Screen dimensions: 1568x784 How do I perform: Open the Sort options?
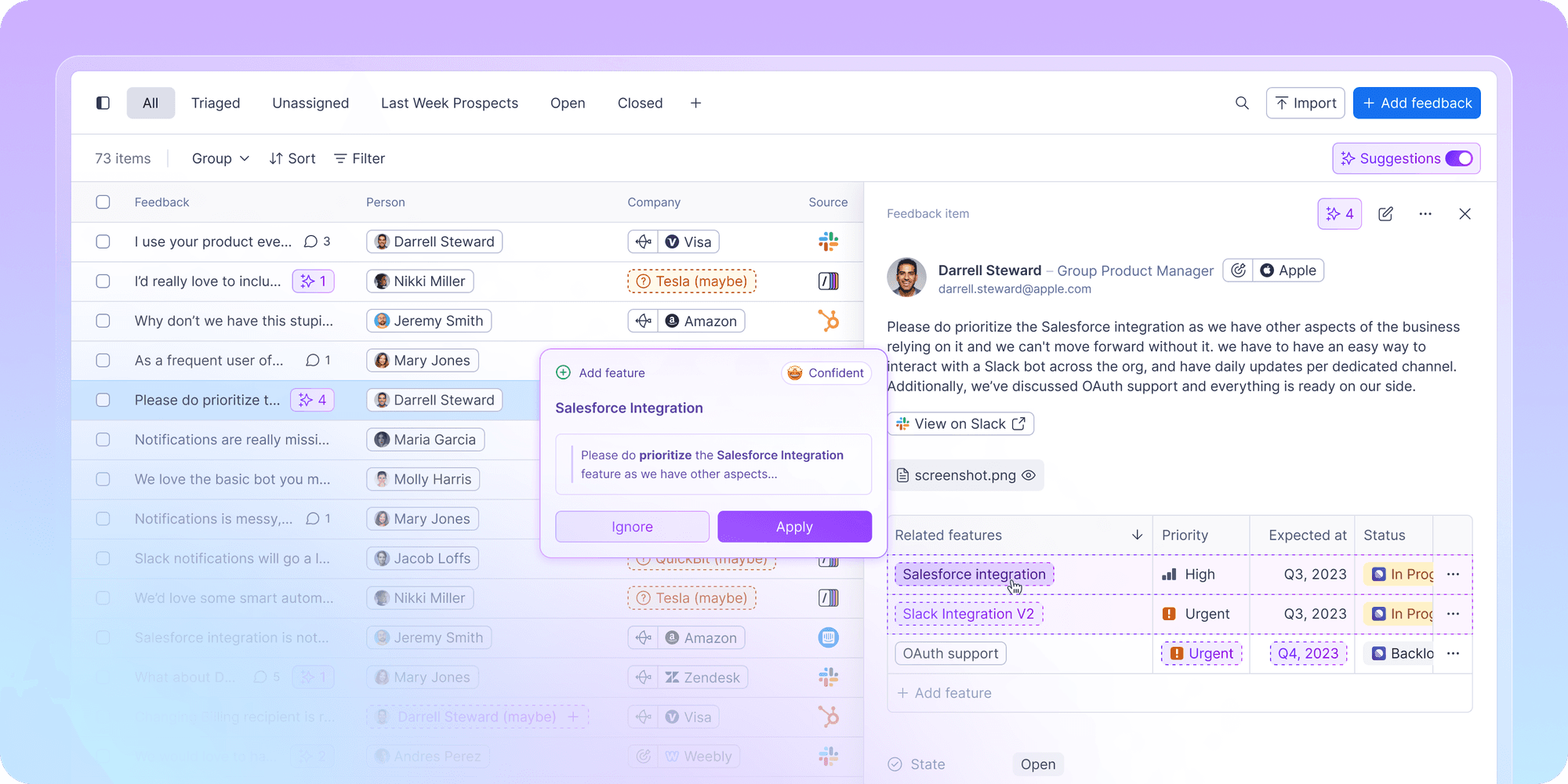click(292, 158)
